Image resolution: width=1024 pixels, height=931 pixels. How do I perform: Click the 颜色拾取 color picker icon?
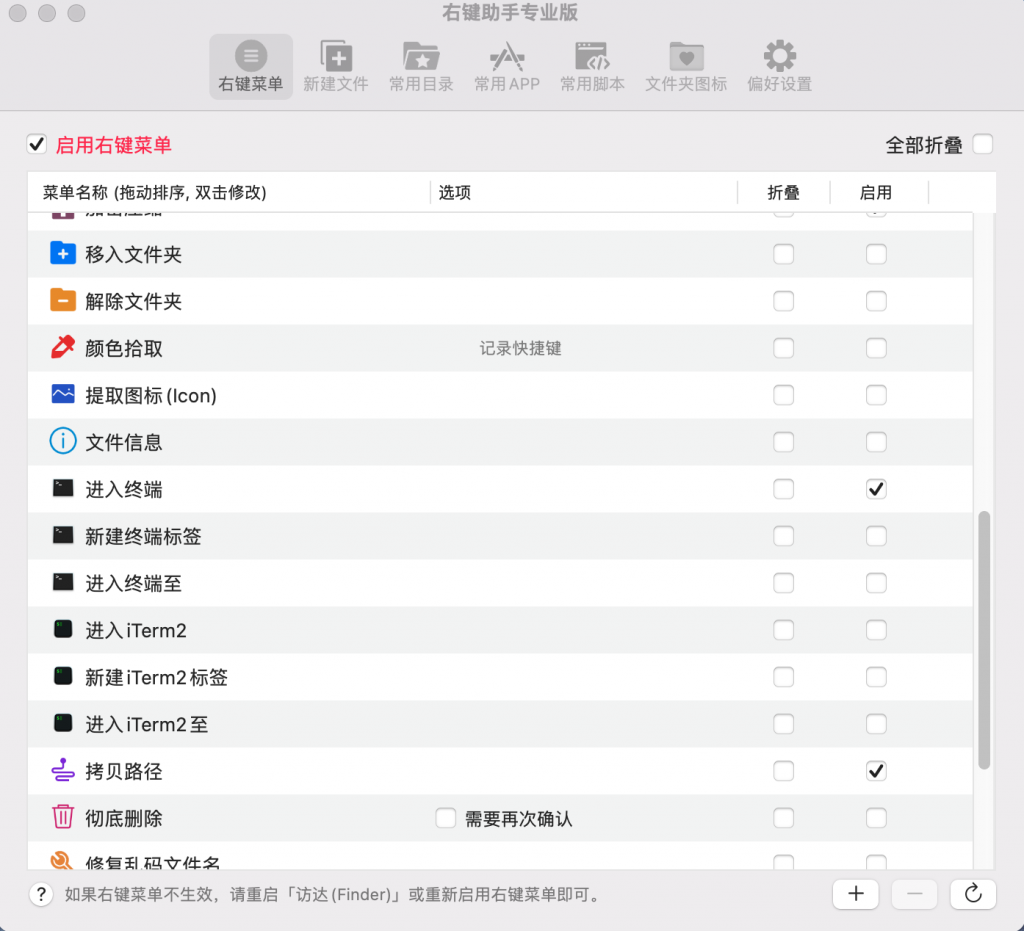coord(63,347)
